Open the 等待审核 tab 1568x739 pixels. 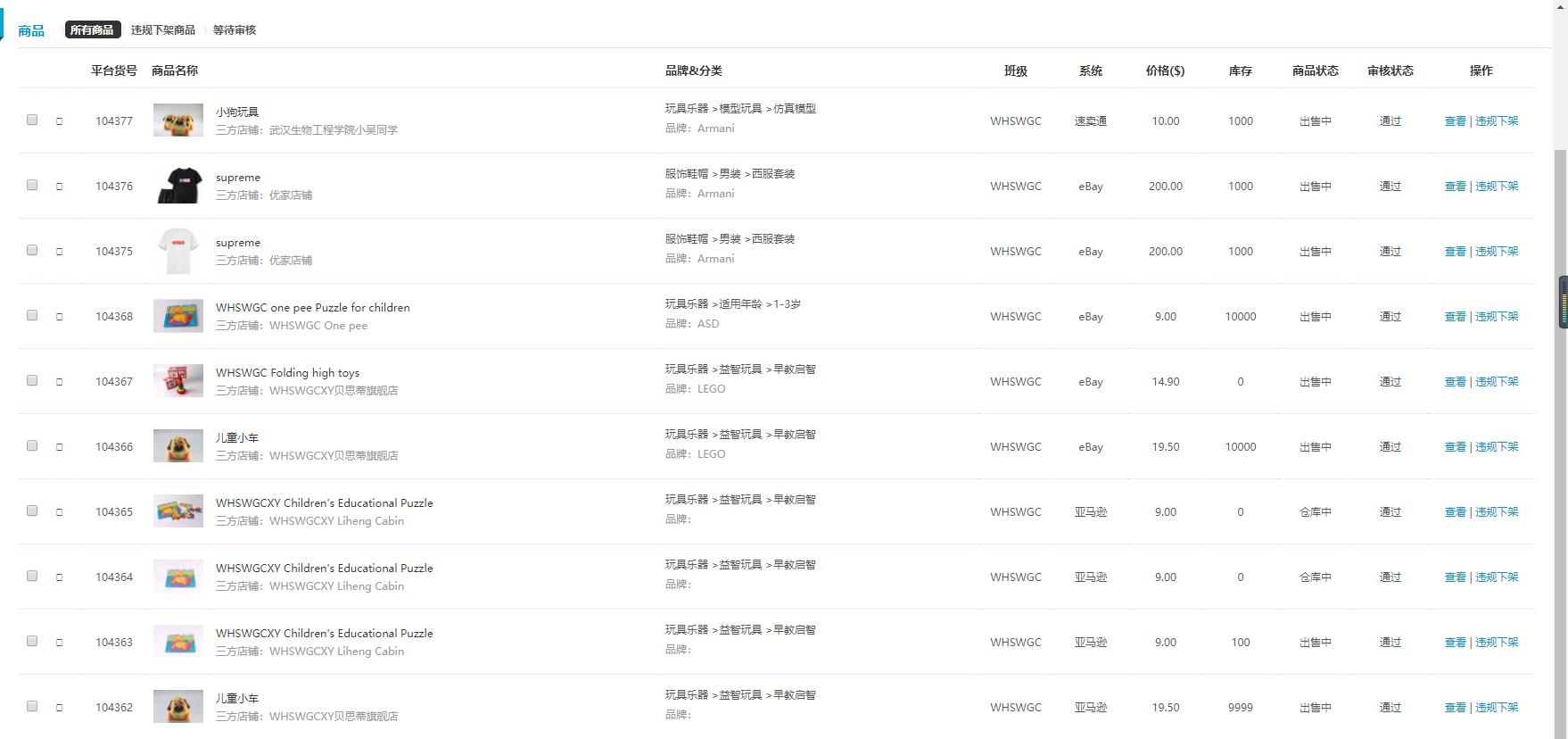[x=235, y=30]
